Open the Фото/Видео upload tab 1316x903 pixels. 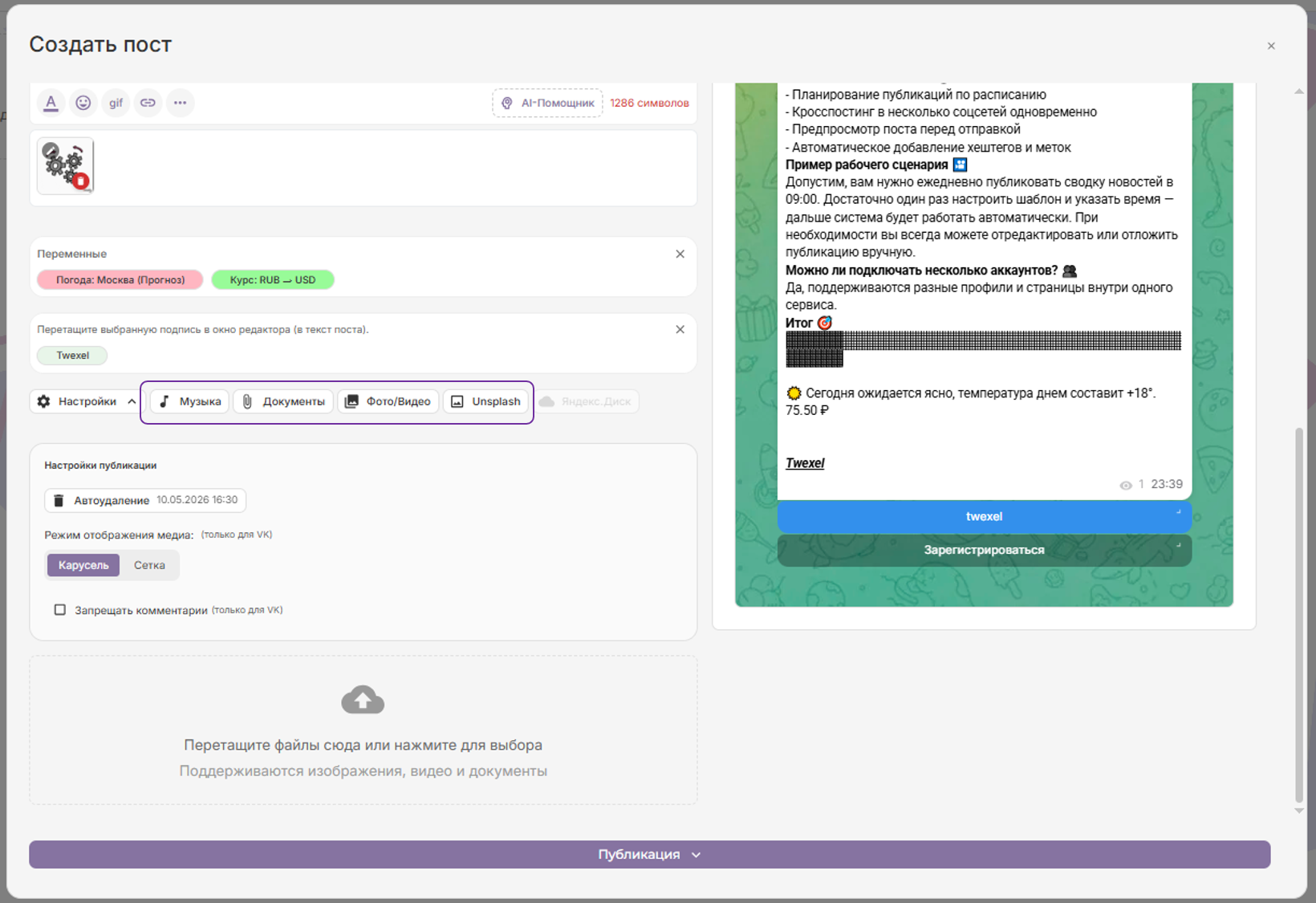pyautogui.click(x=388, y=401)
